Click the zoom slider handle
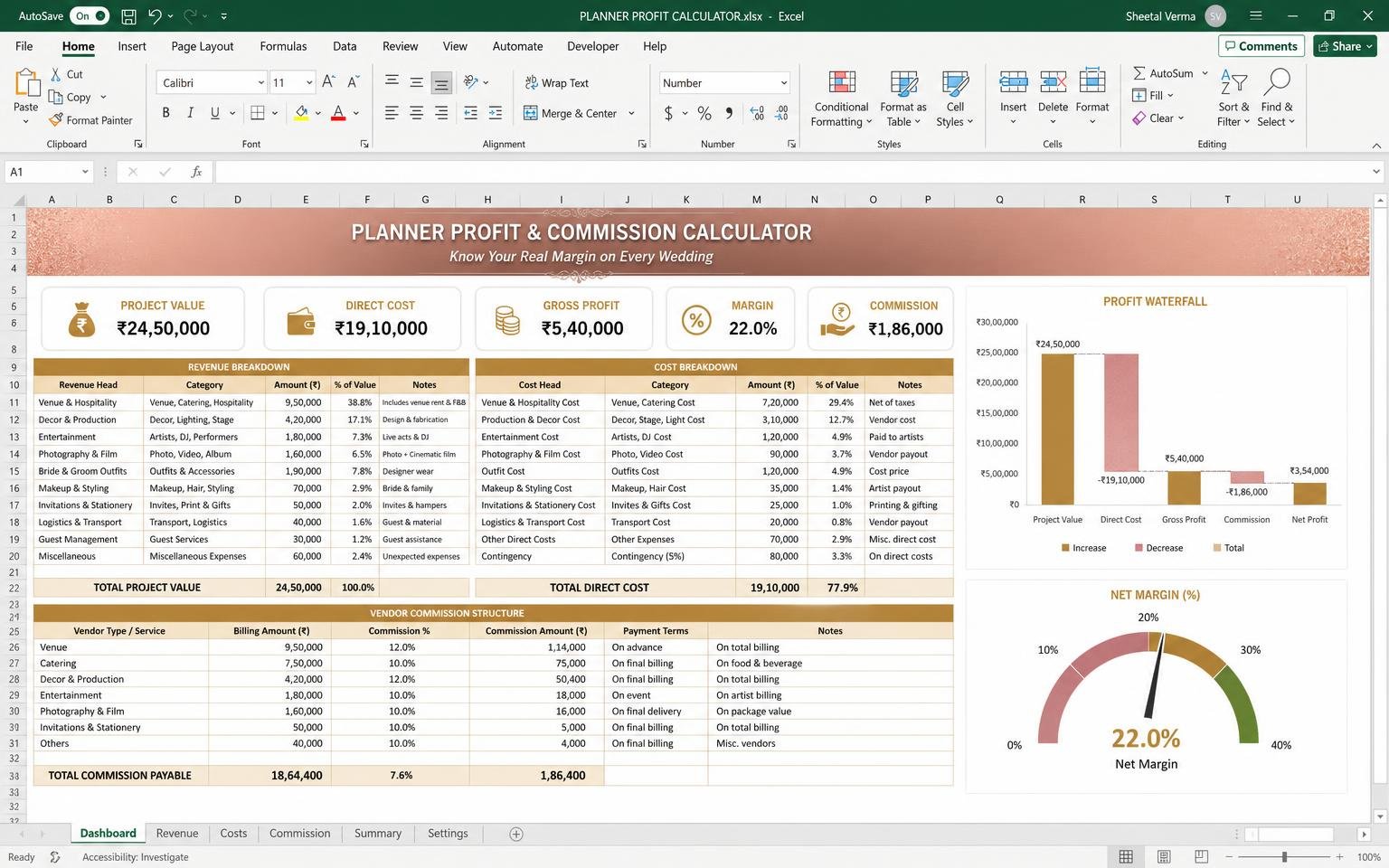 [1284, 856]
